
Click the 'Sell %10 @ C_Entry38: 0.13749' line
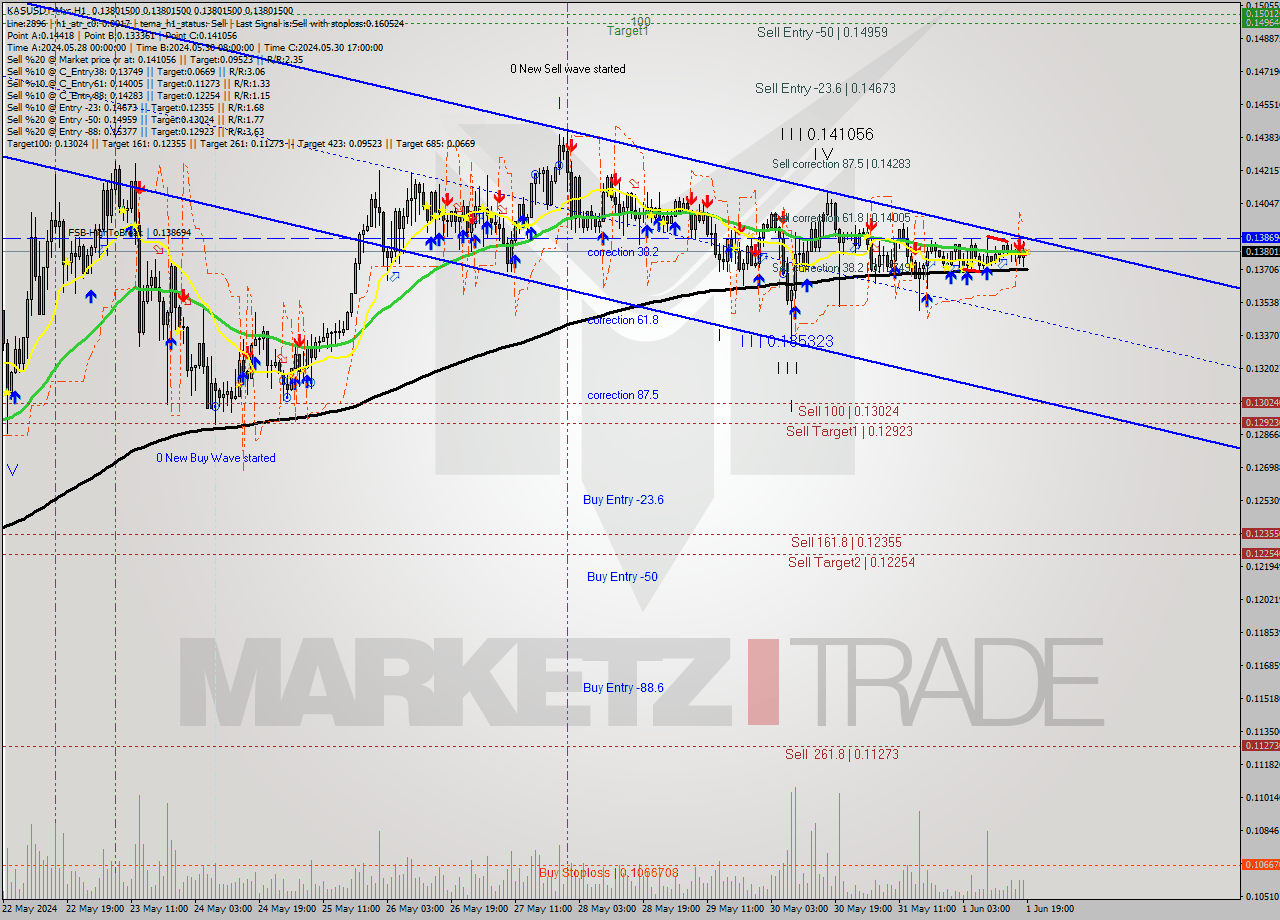(136, 71)
